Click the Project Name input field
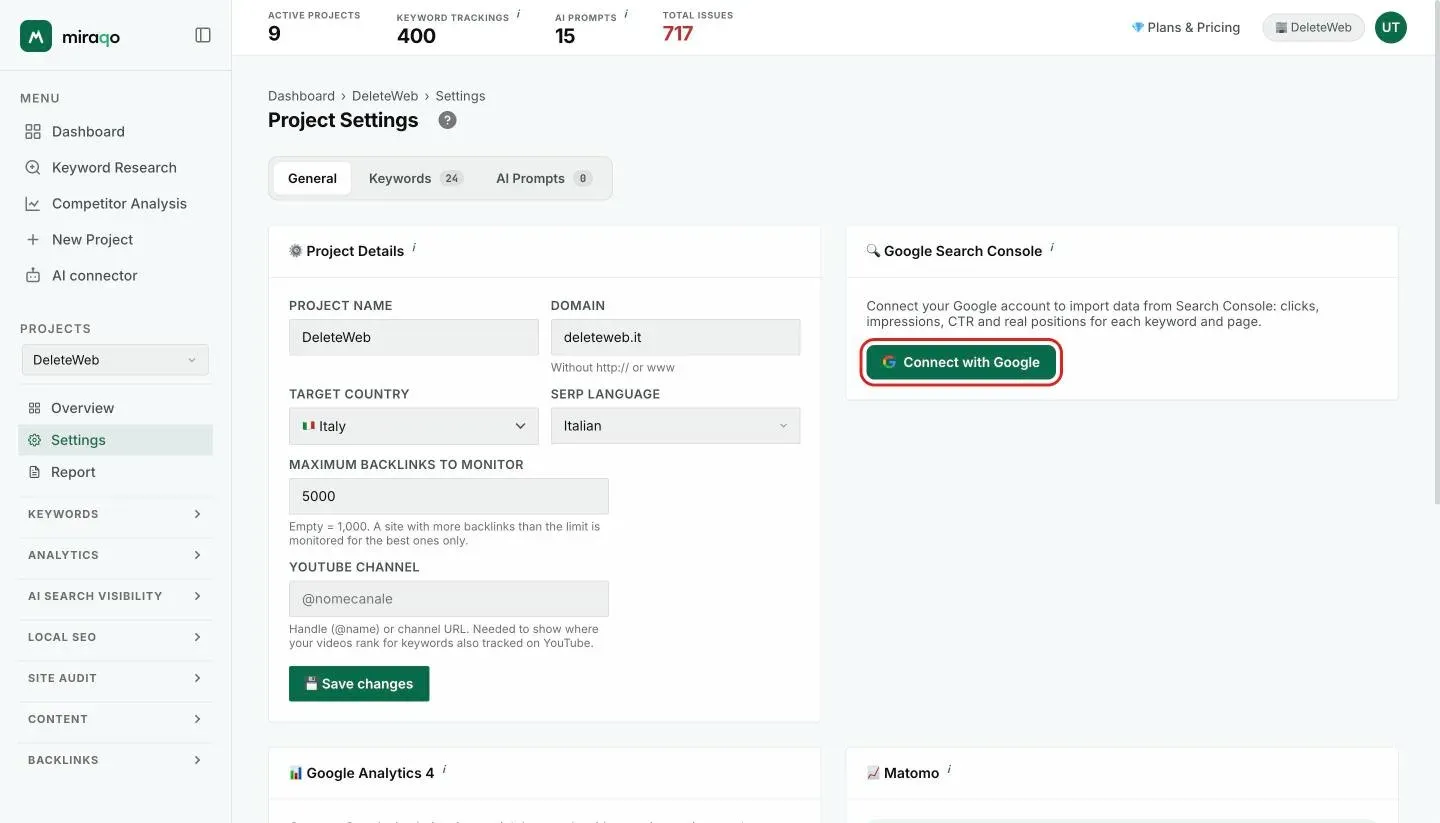 tap(414, 337)
